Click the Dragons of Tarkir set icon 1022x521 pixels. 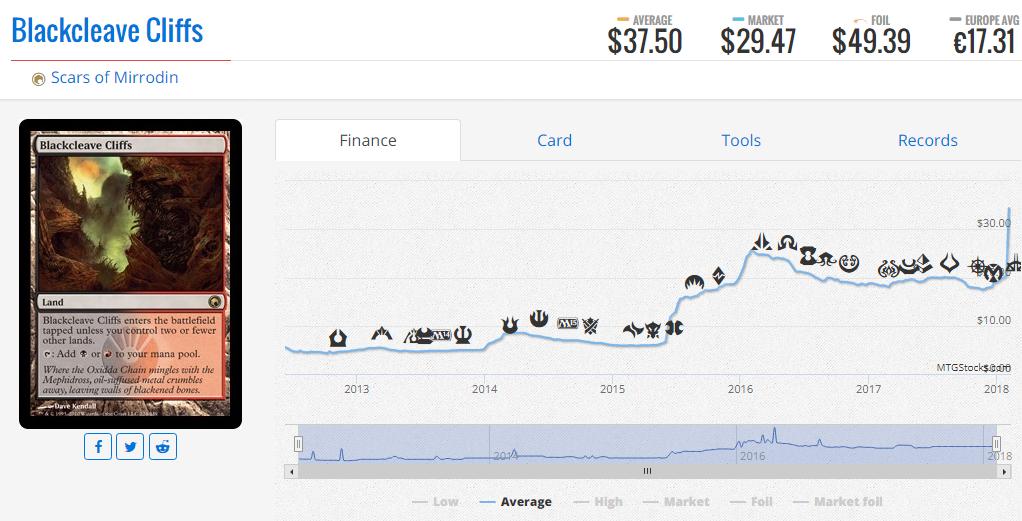(x=653, y=330)
